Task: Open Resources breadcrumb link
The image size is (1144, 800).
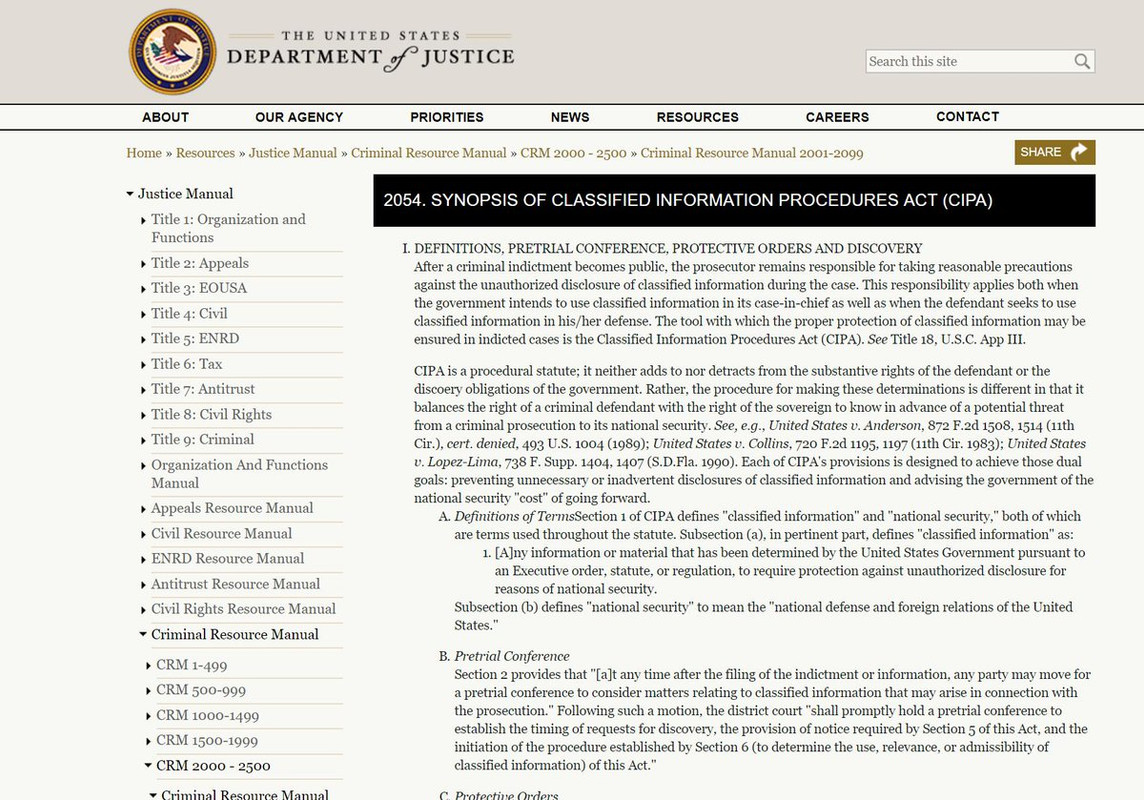Action: click(205, 152)
